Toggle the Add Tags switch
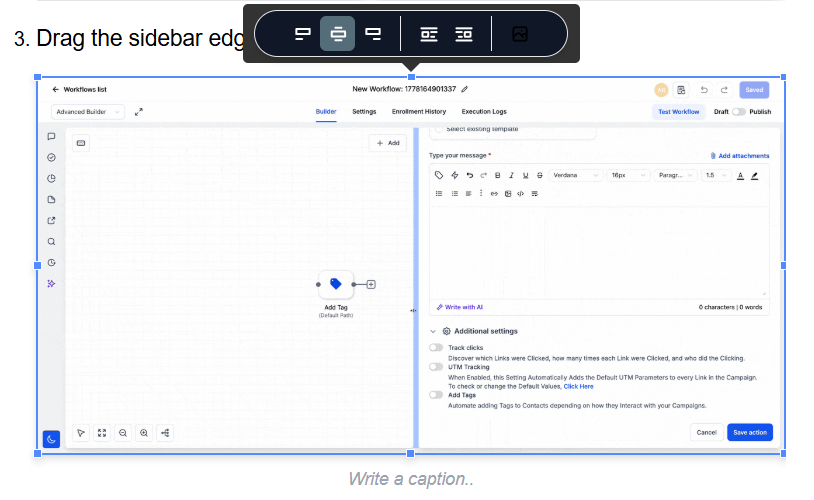The width and height of the screenshot is (814, 500). click(x=436, y=395)
